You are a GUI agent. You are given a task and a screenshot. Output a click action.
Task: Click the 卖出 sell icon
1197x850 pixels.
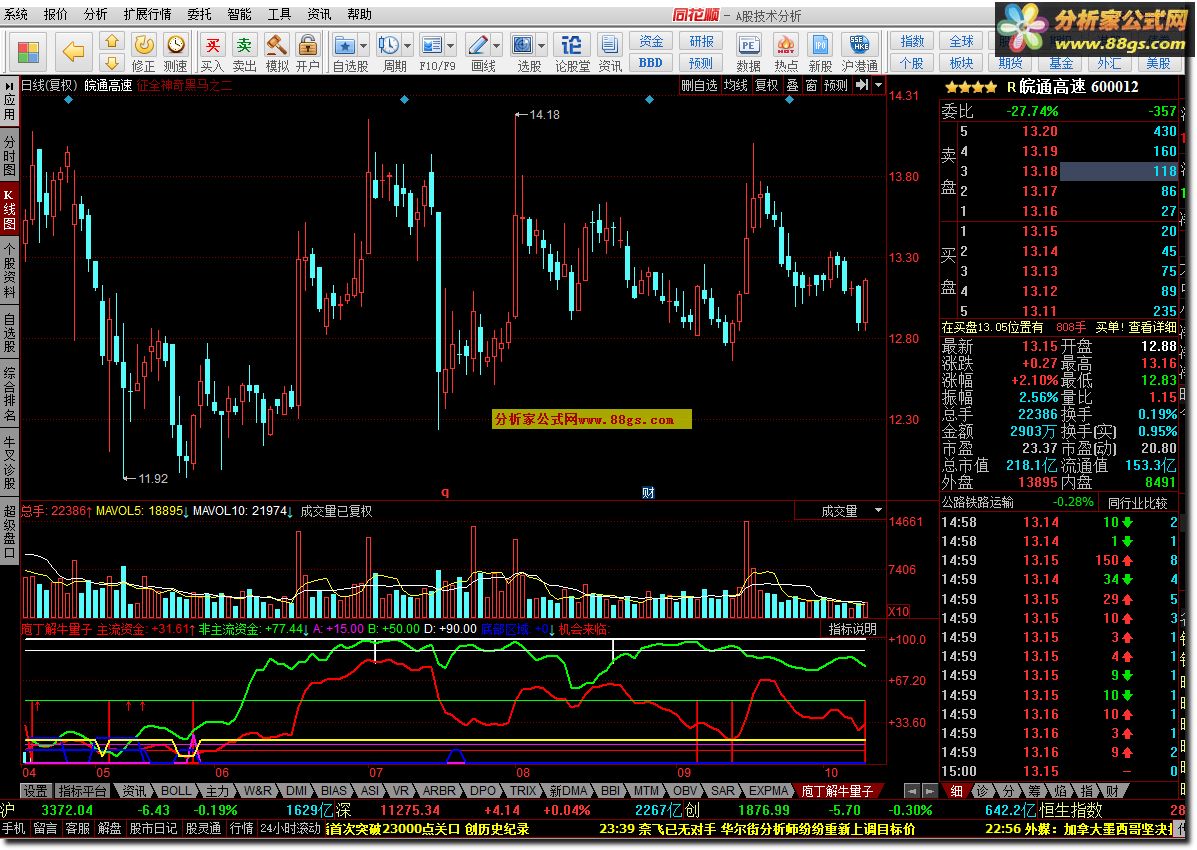click(244, 53)
